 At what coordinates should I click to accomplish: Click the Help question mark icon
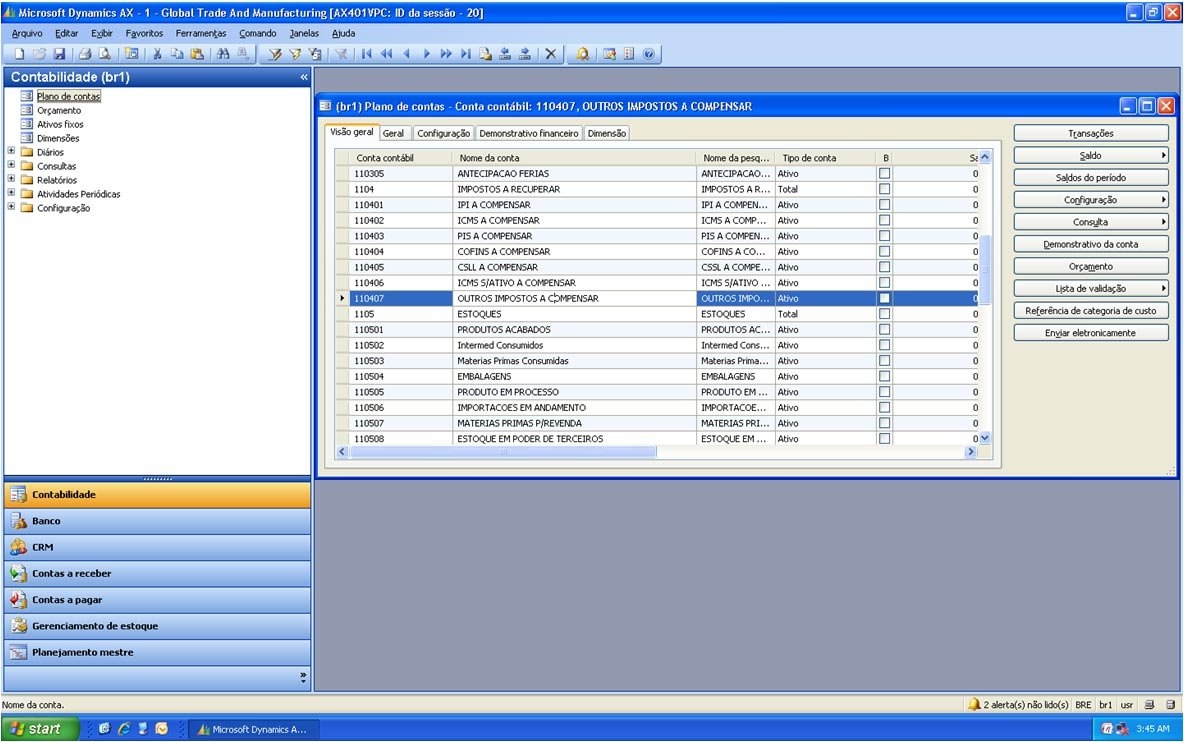(648, 54)
